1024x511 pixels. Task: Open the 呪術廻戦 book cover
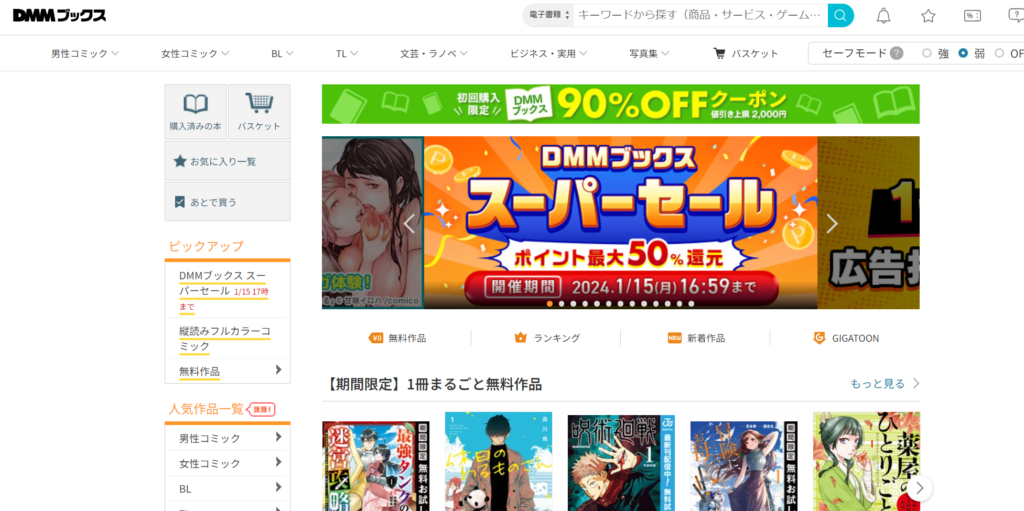[620, 461]
